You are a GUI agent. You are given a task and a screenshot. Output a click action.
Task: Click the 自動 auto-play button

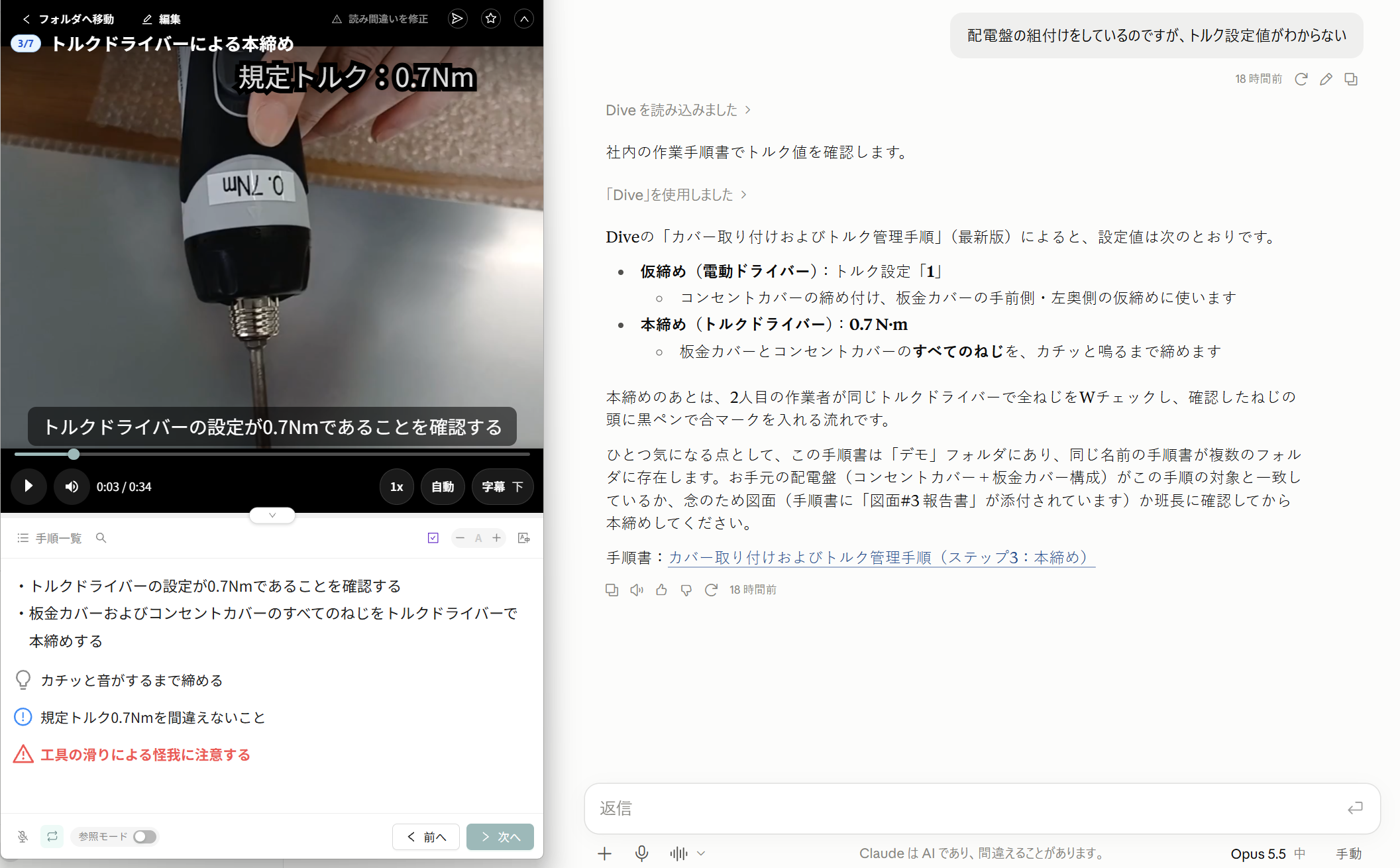(x=443, y=486)
